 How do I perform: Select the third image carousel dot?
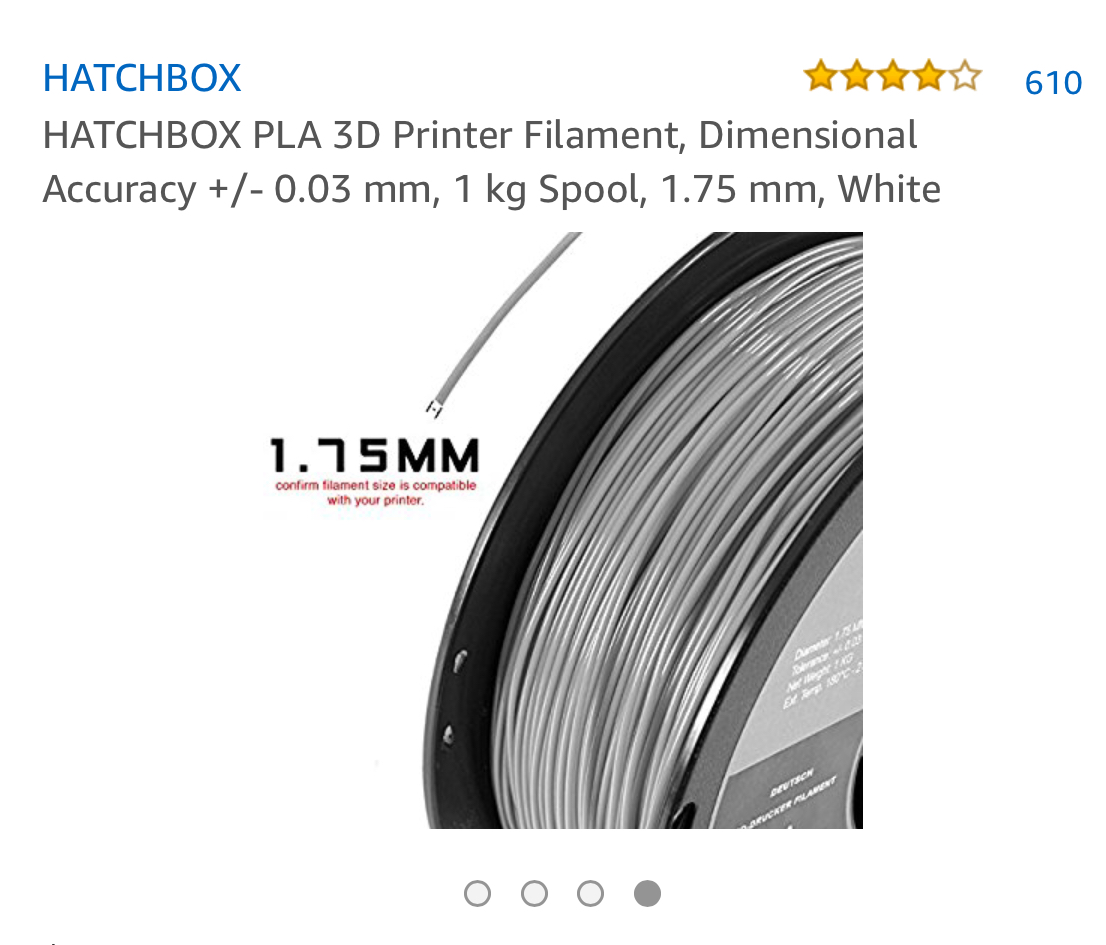click(590, 894)
